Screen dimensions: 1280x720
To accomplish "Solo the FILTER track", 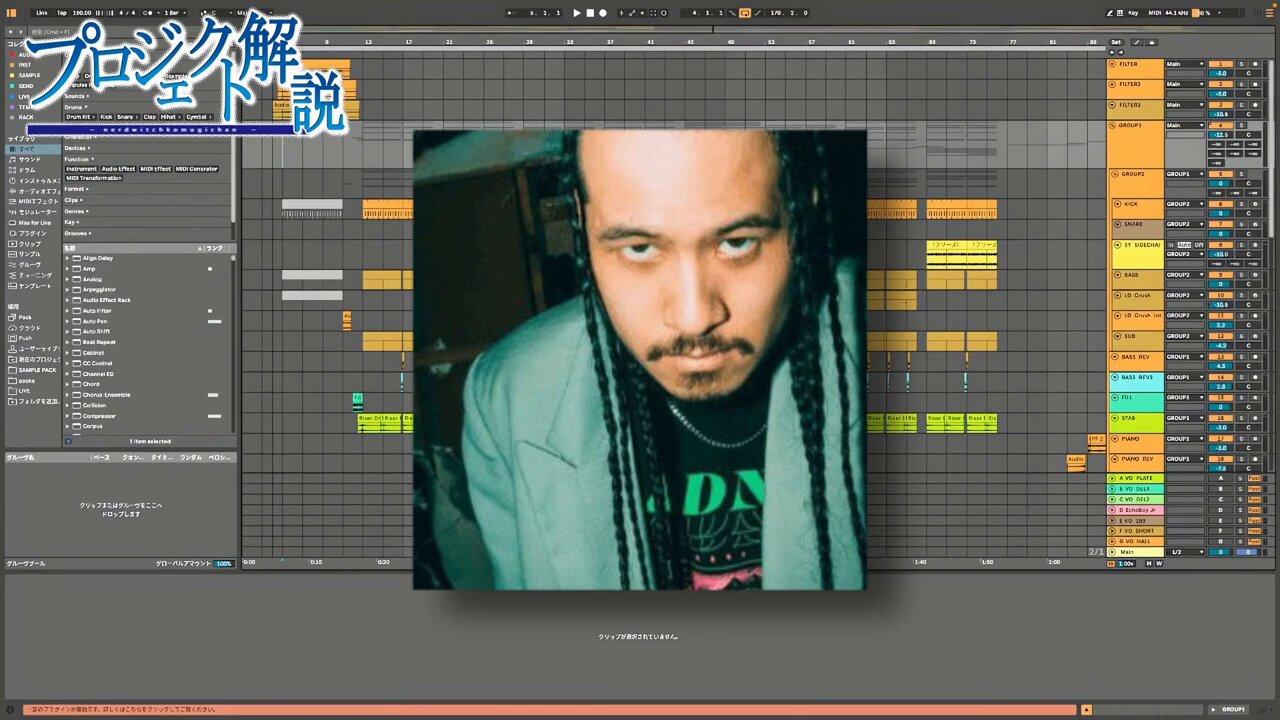I will point(1241,64).
